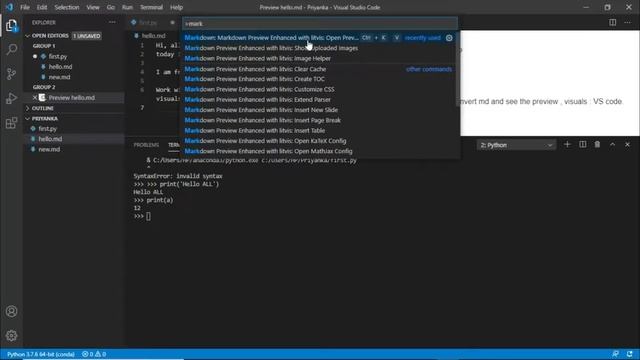Configure keybinding gear for Open Preview command

pyautogui.click(x=449, y=38)
